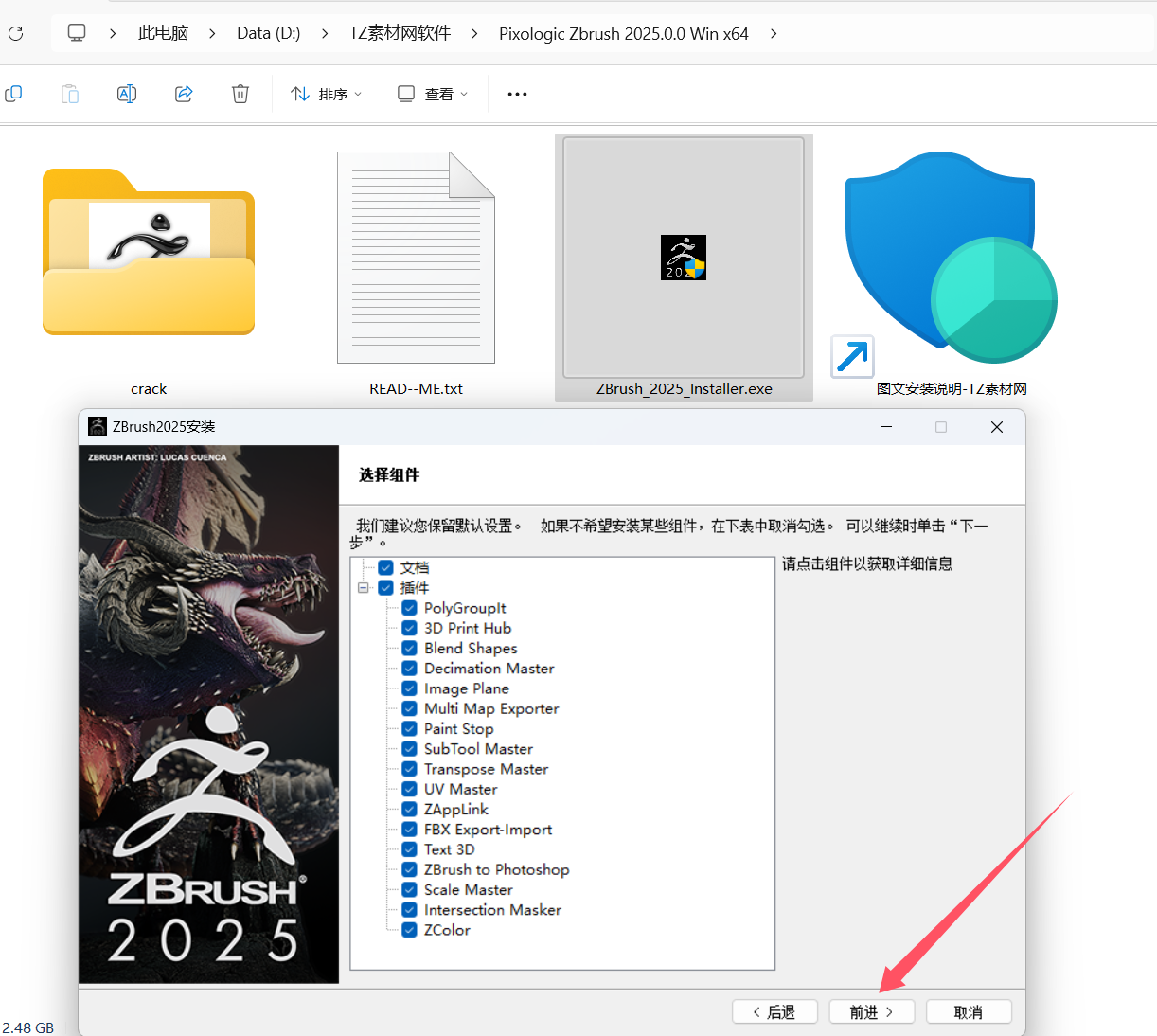Click the Delete trash icon in Explorer toolbar
The image size is (1157, 1036).
coord(240,94)
